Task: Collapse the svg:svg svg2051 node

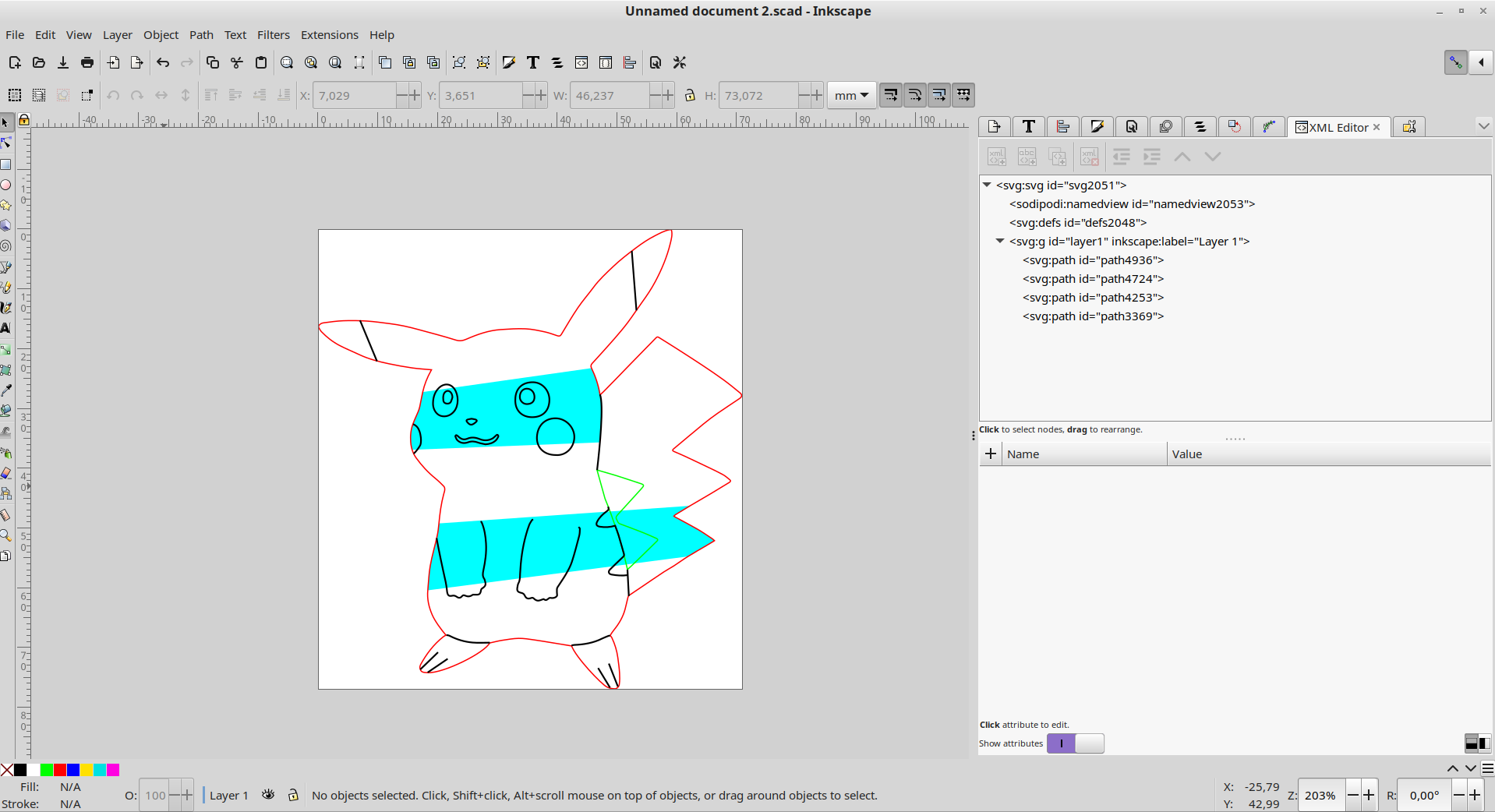Action: 987,185
